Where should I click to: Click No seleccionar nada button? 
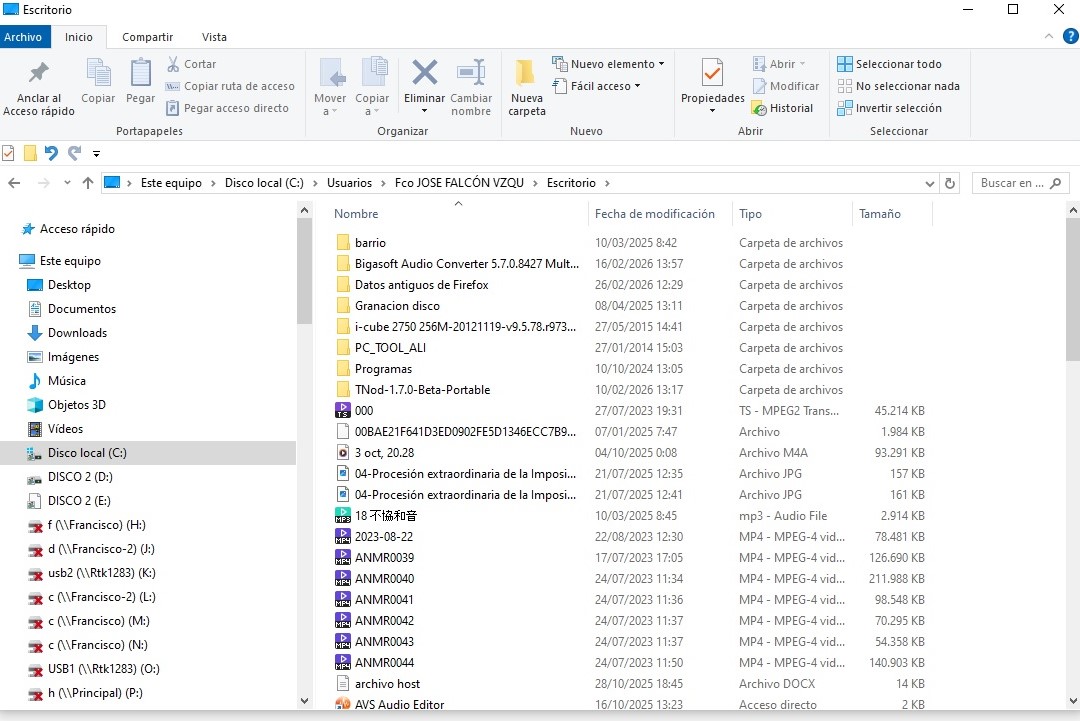[x=898, y=86]
